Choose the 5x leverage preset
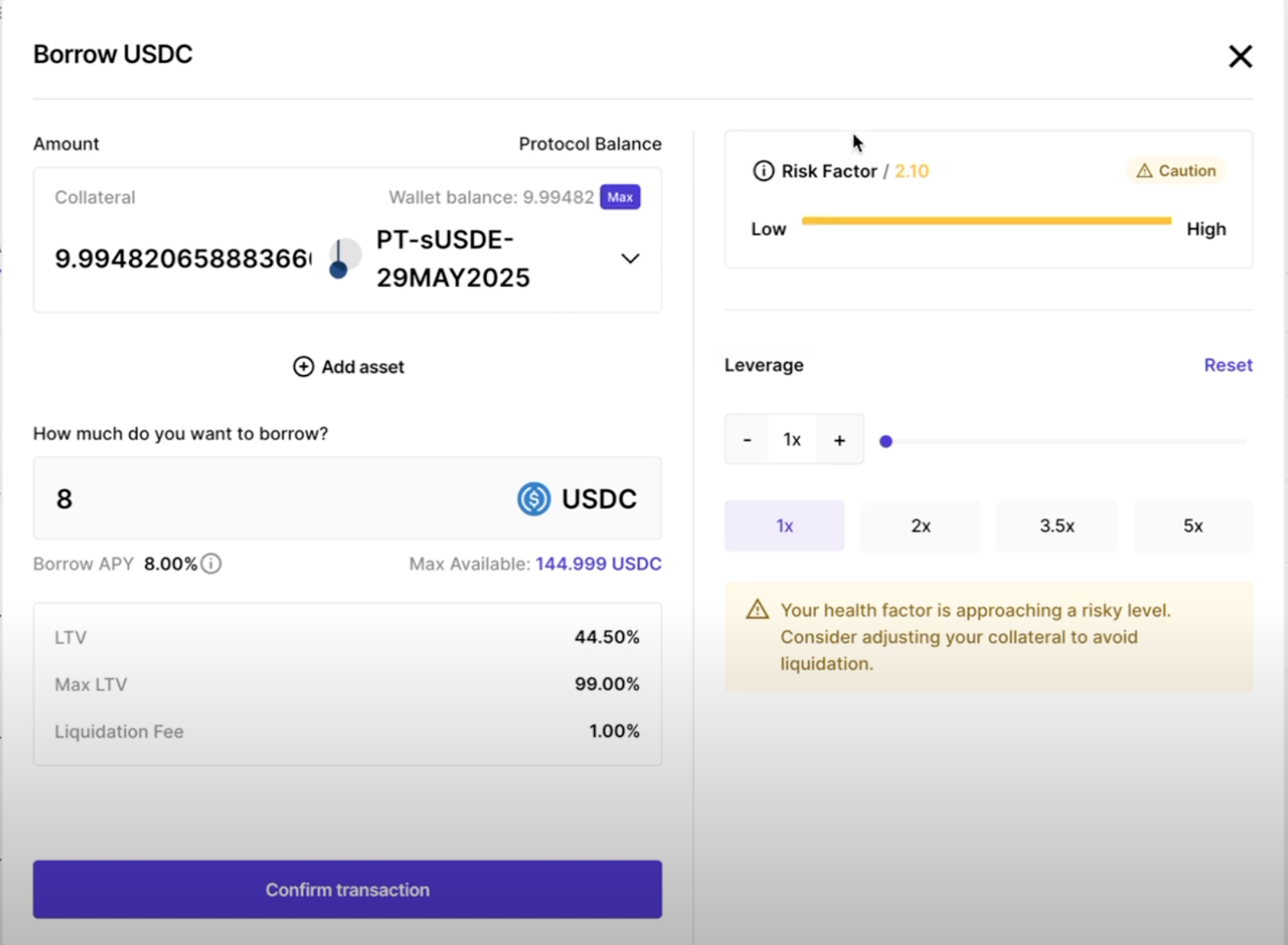The height and width of the screenshot is (945, 1288). click(x=1193, y=526)
